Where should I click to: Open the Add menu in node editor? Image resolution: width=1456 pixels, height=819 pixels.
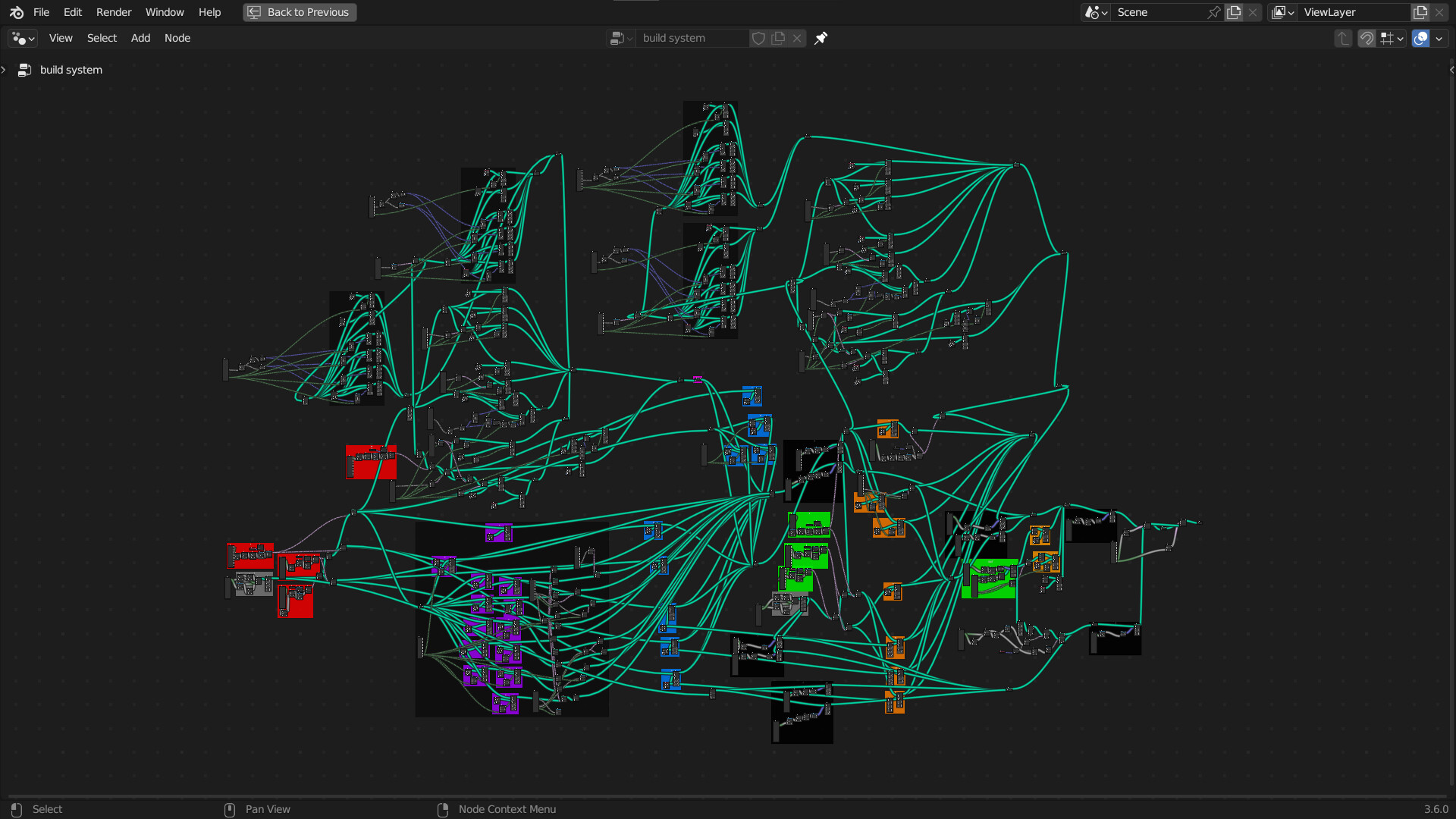click(140, 38)
